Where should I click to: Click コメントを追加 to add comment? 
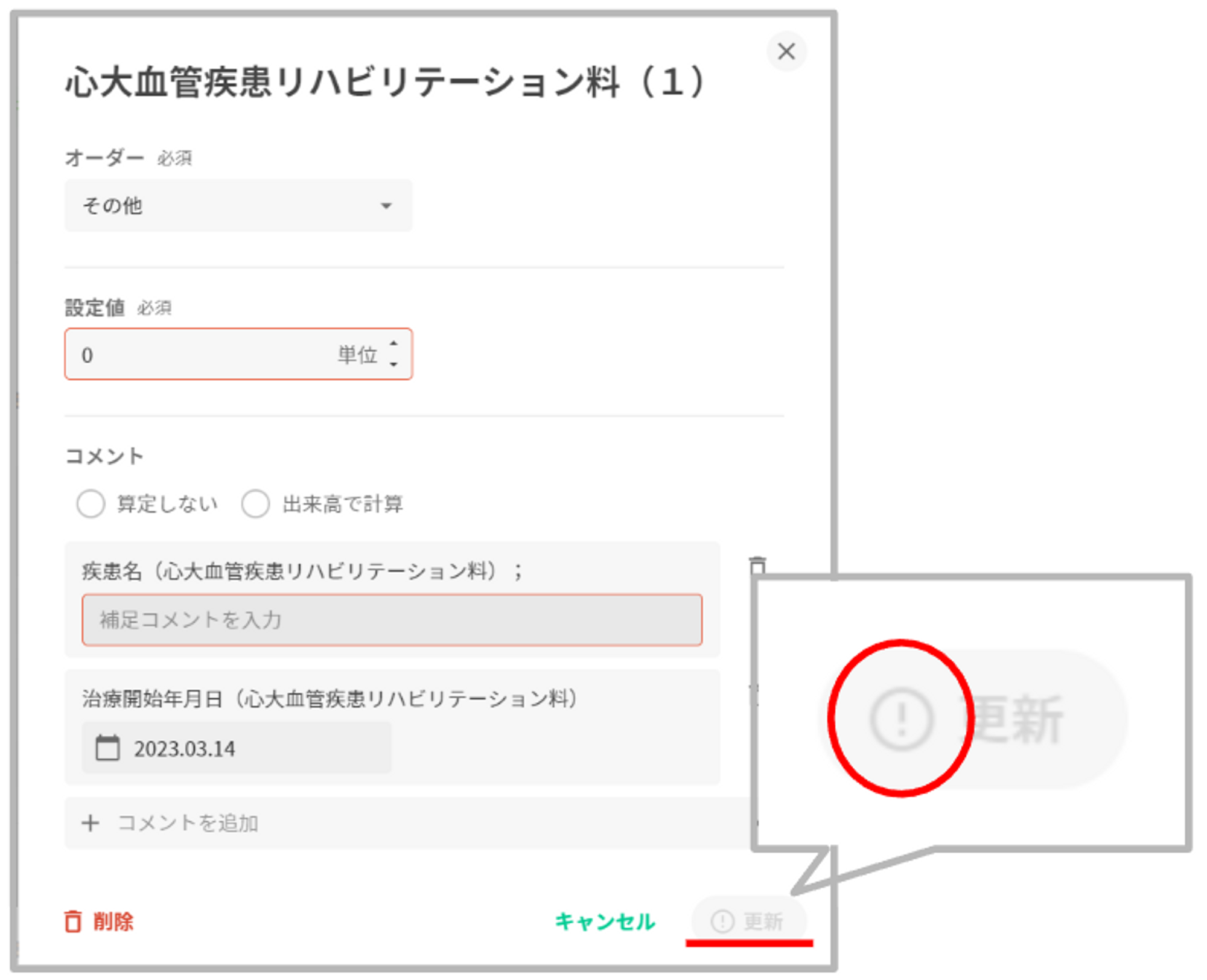click(x=187, y=822)
